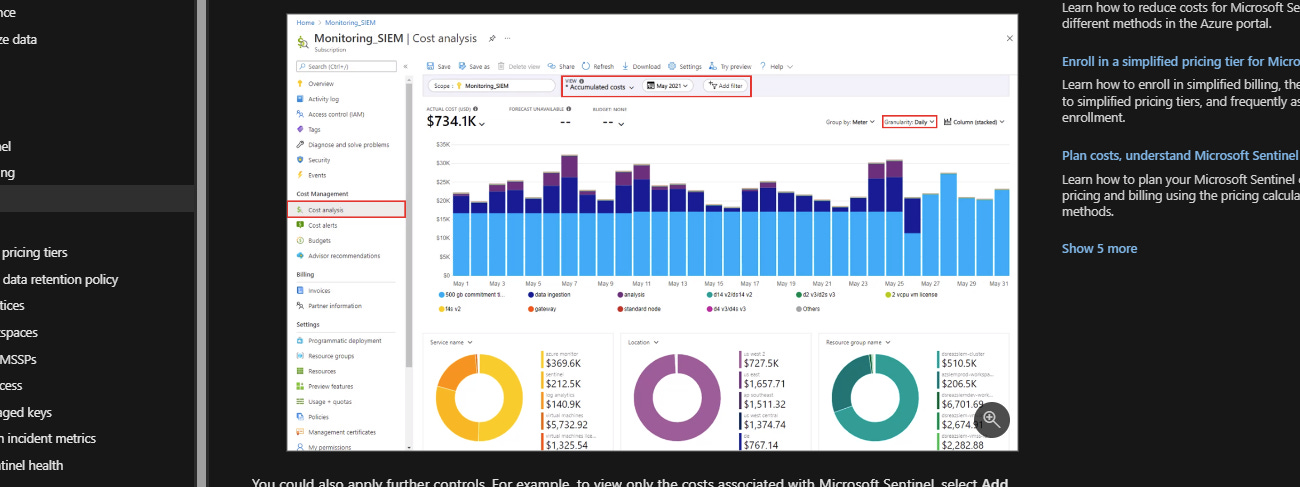The height and width of the screenshot is (487, 1300).
Task: Click the gateway legend swatch
Action: [530, 309]
